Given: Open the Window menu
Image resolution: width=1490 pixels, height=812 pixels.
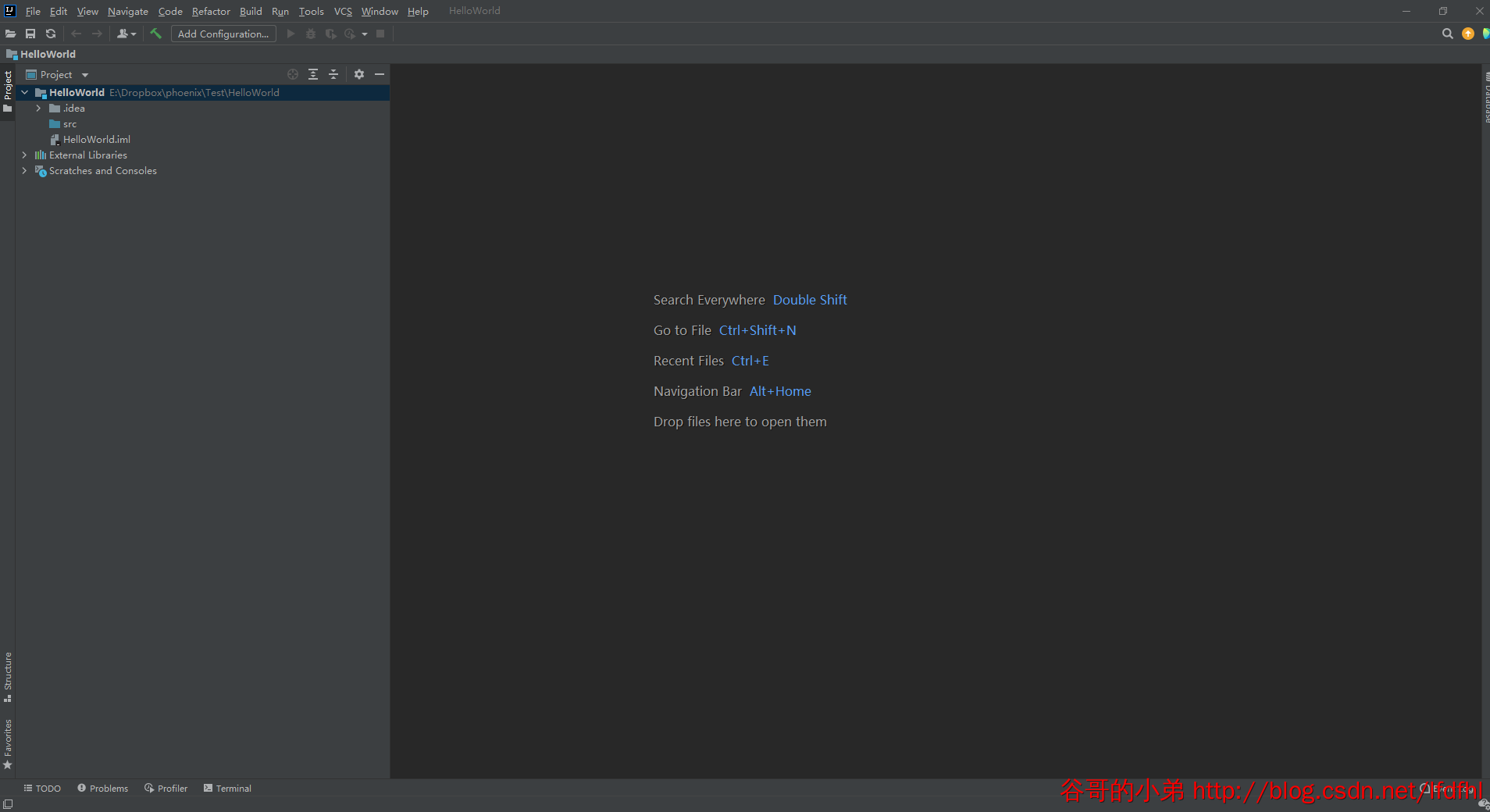Looking at the screenshot, I should coord(380,11).
